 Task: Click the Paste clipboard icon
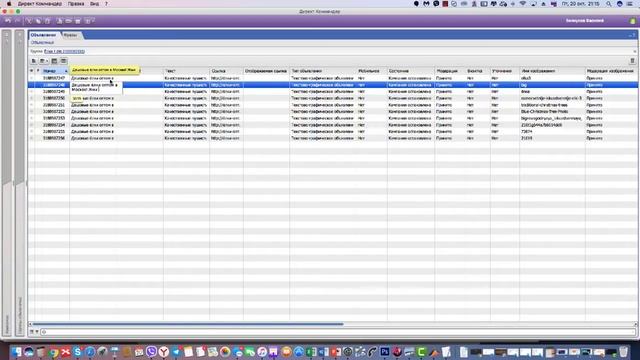tap(47, 21)
